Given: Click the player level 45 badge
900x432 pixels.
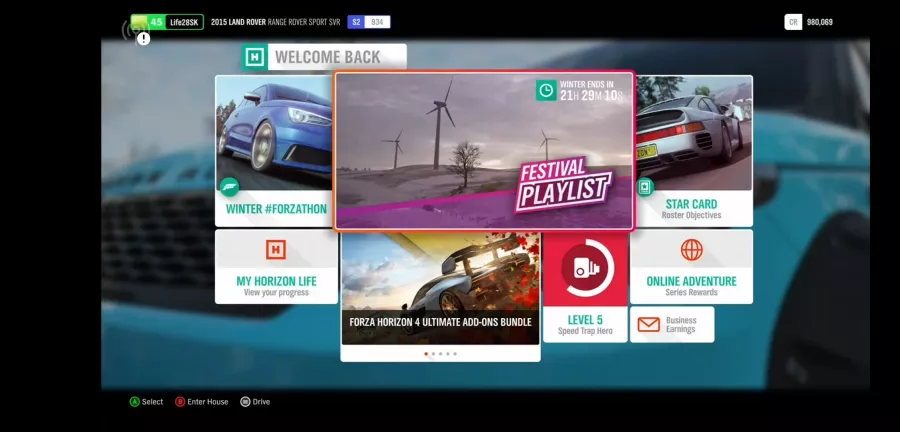Looking at the screenshot, I should [148, 22].
